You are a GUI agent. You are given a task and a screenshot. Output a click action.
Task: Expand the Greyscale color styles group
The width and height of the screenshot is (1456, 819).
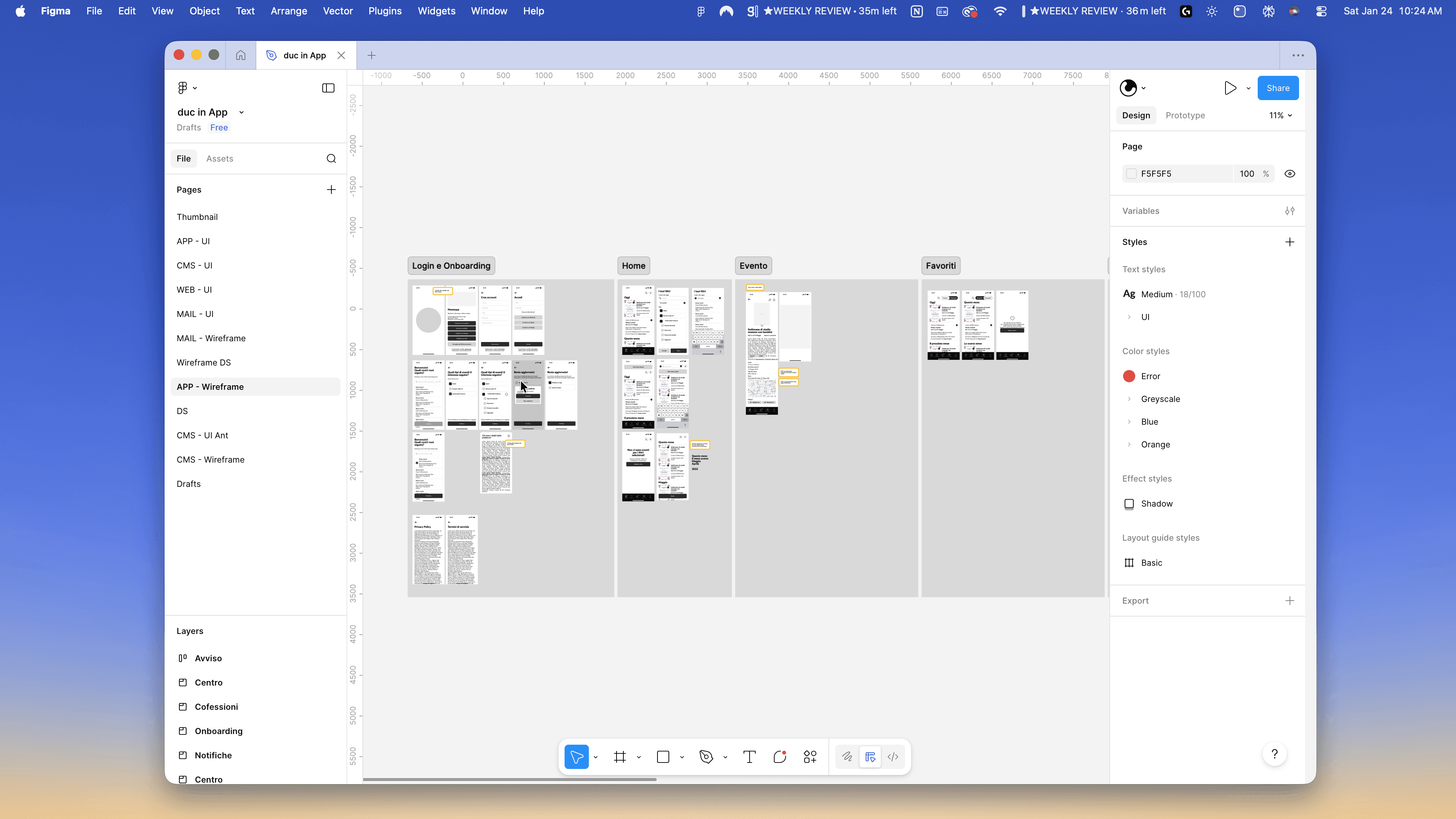point(1129,399)
